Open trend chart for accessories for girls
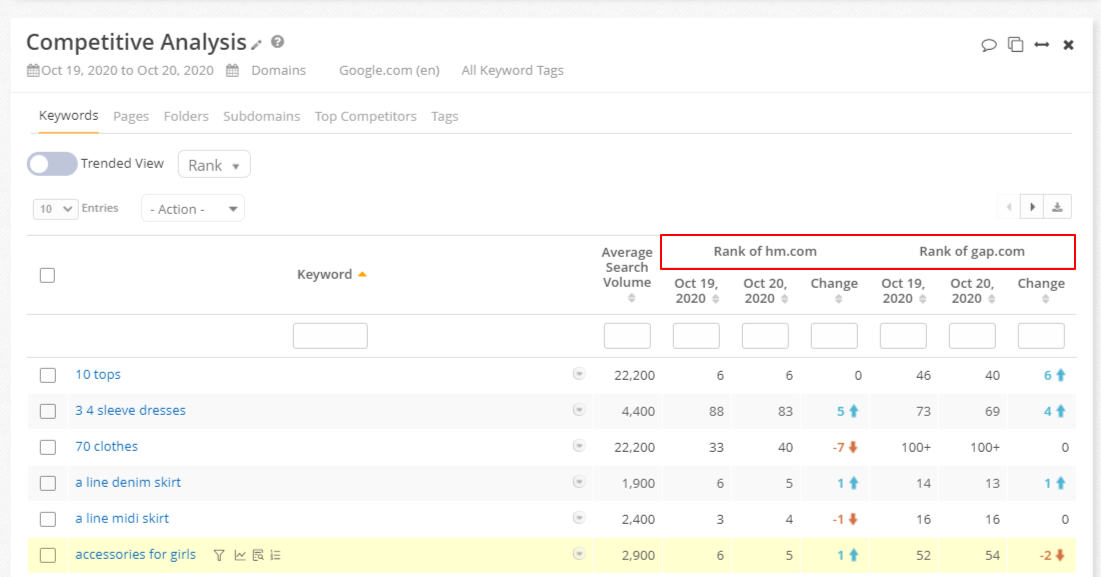The image size is (1101, 577). click(x=239, y=555)
